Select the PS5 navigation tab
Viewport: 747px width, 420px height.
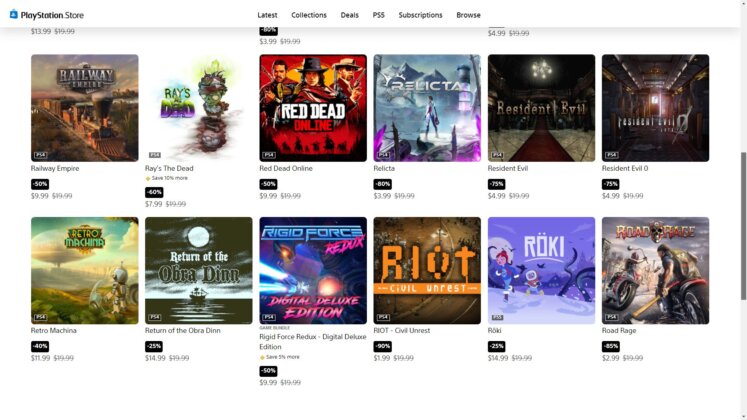point(378,15)
